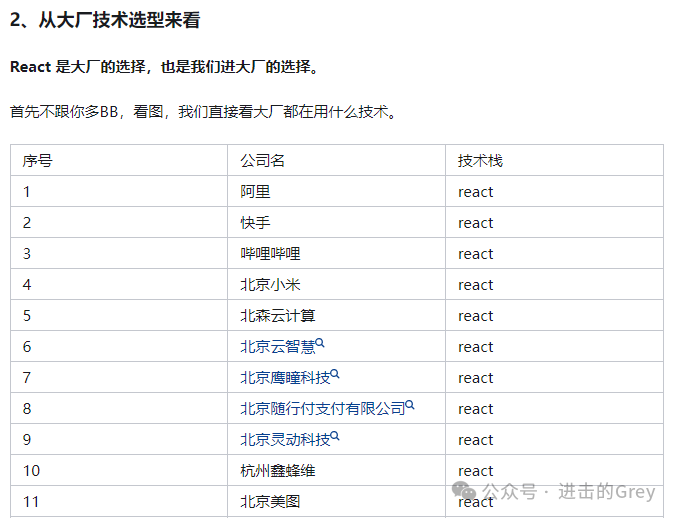
Task: Click serial number 6 in the 北京云智慧 row
Action: click(27, 347)
